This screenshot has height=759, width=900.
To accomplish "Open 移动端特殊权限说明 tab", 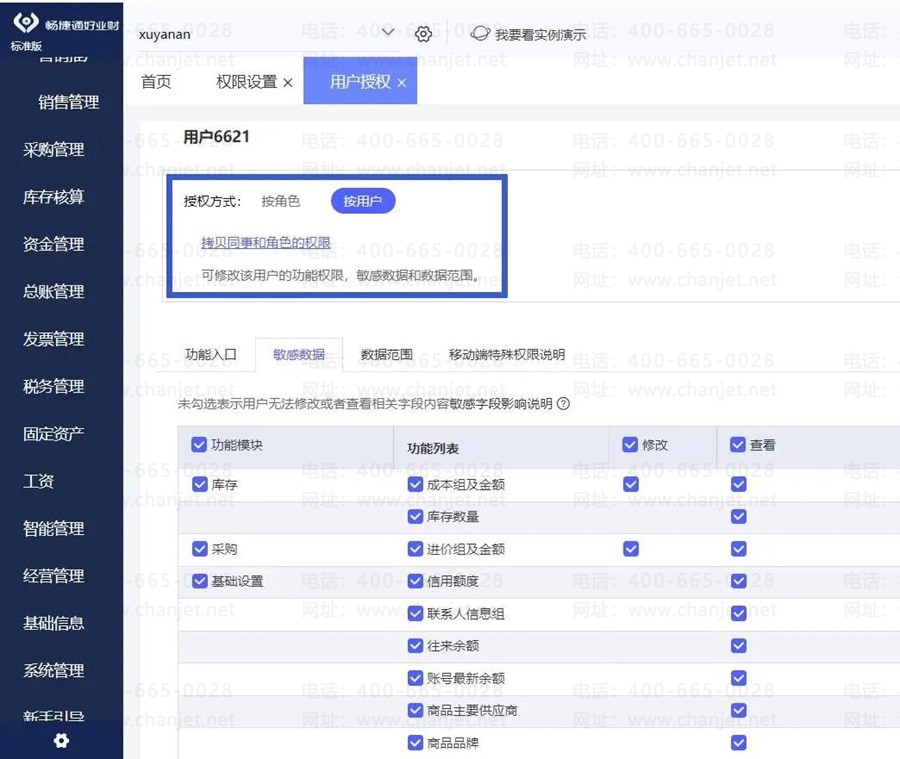I will (x=507, y=354).
